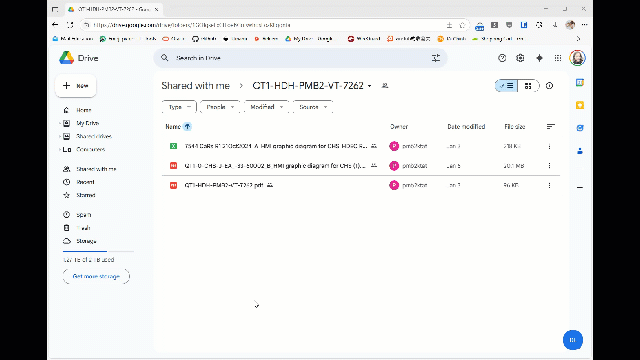640x360 pixels.
Task: Show the folder details info icon
Action: [x=549, y=86]
